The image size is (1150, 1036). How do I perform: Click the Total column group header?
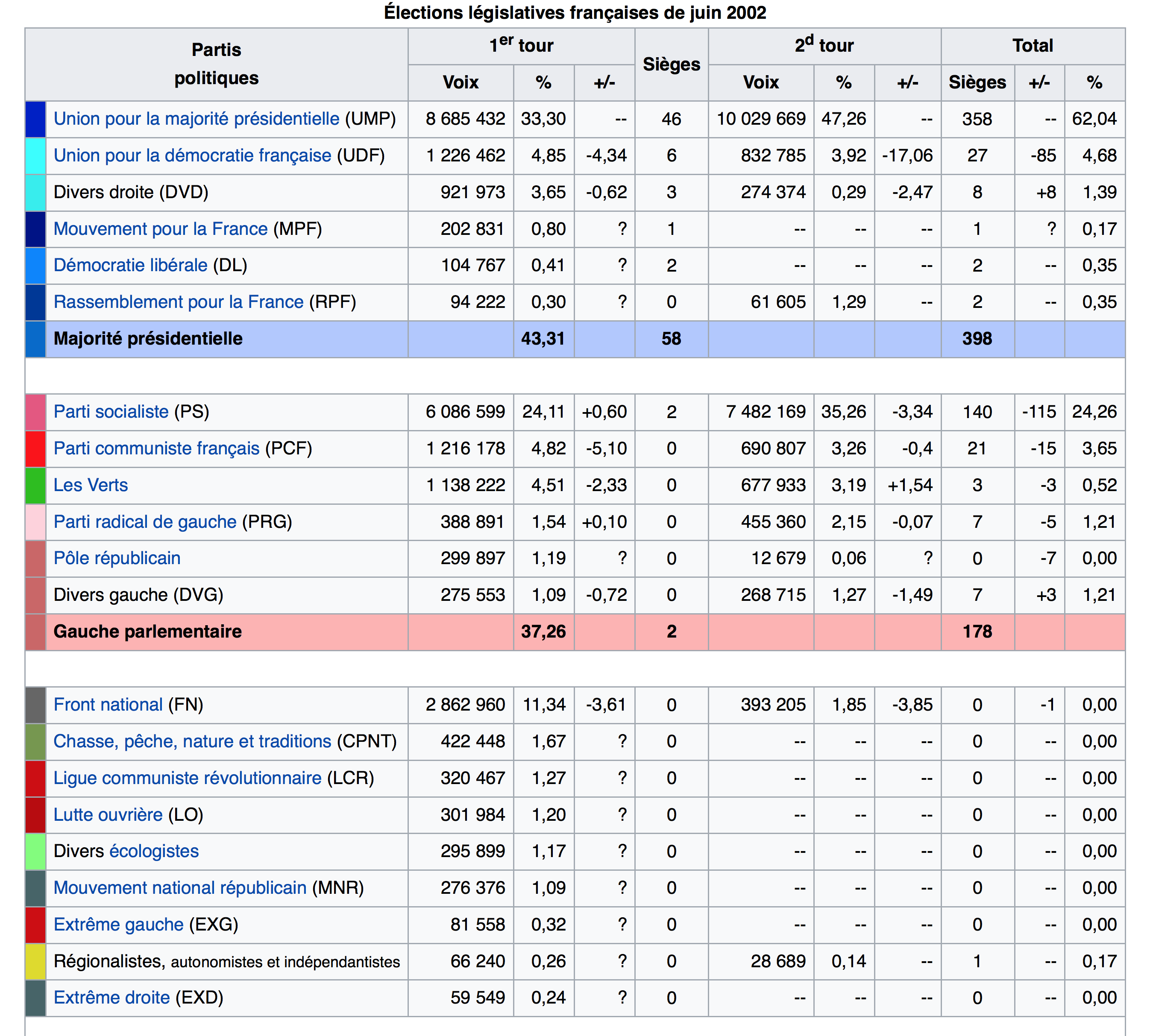1033,46
